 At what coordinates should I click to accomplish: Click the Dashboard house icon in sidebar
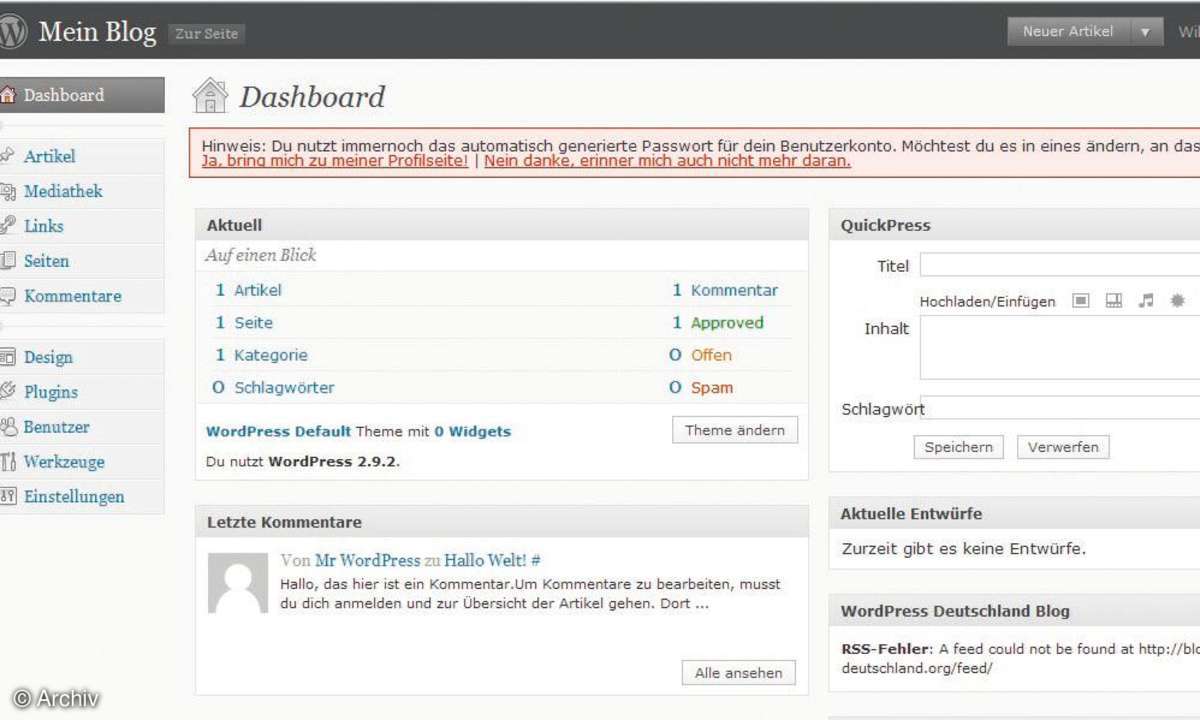[8, 95]
